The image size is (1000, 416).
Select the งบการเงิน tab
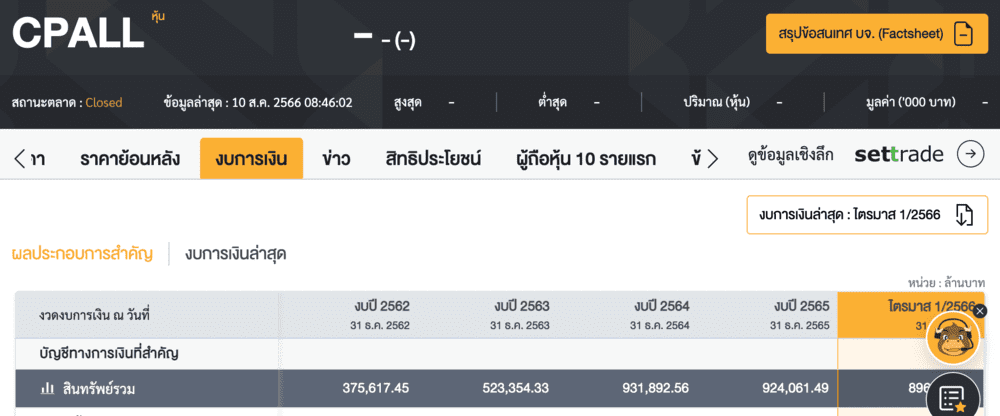point(251,158)
